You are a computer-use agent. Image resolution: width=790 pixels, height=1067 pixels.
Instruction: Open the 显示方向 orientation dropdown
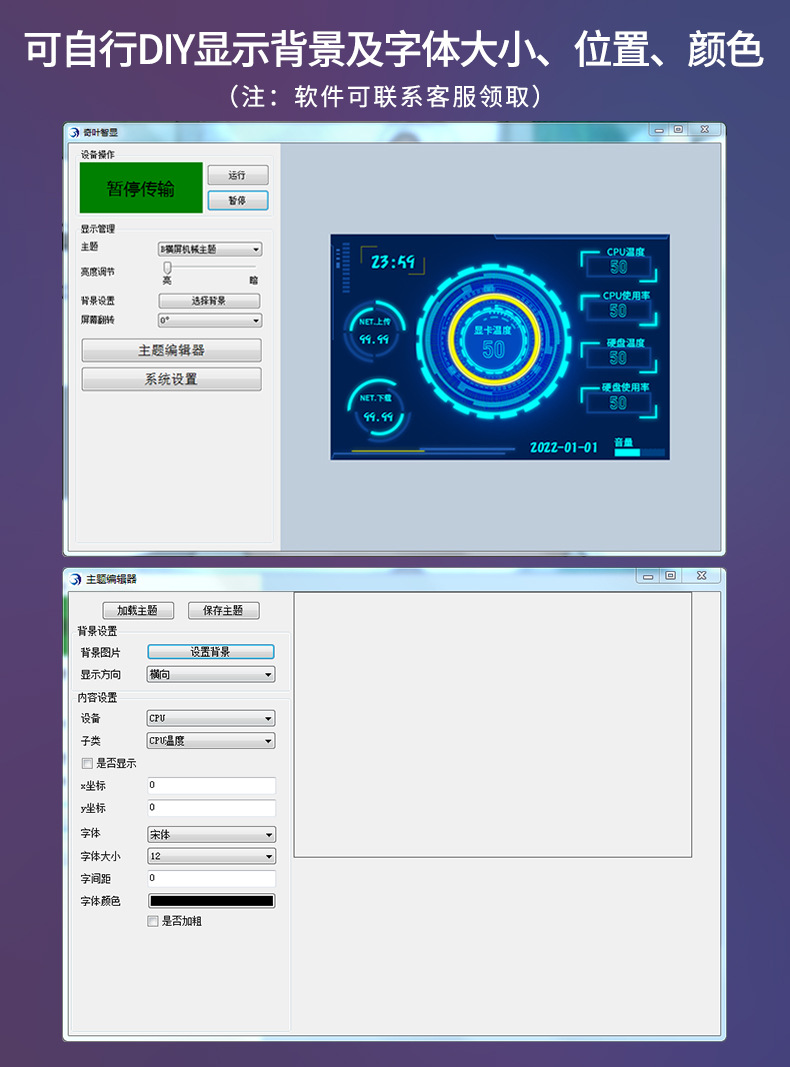[211, 674]
